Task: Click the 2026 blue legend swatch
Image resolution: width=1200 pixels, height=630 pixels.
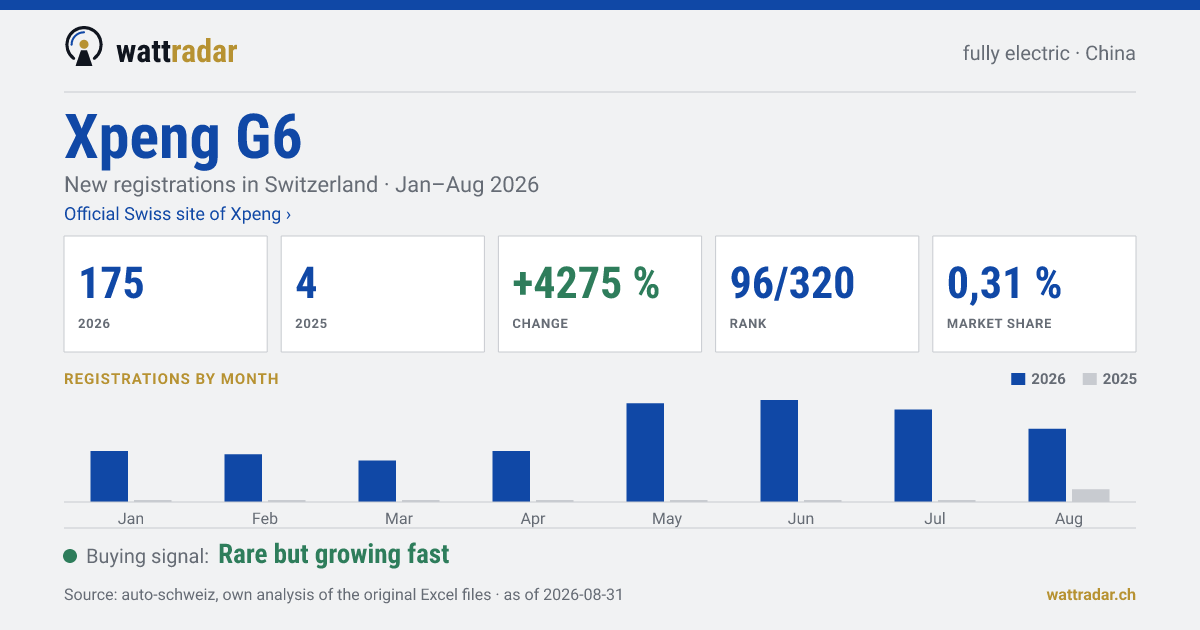Action: (1019, 379)
